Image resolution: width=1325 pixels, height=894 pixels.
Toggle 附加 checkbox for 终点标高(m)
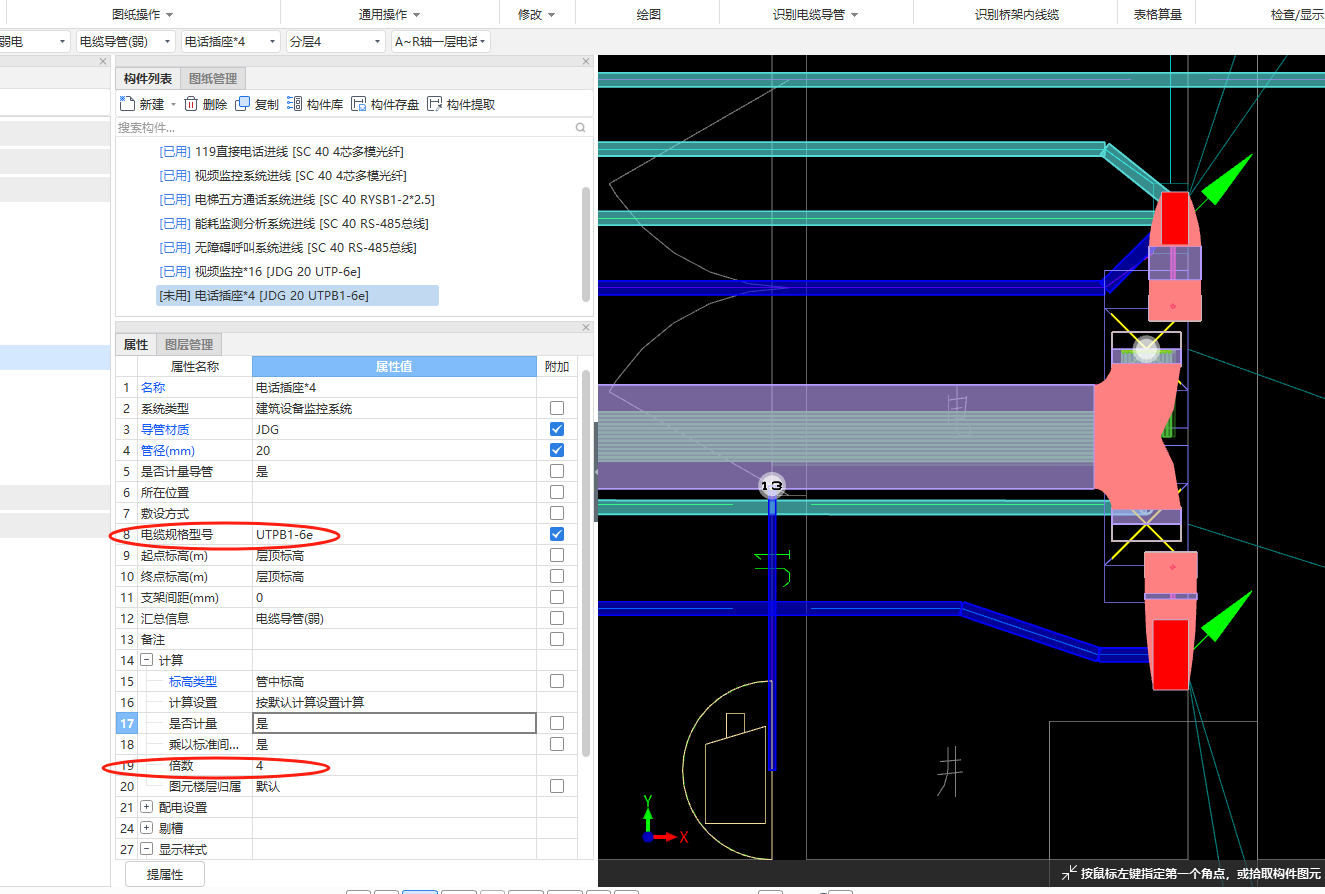point(557,576)
